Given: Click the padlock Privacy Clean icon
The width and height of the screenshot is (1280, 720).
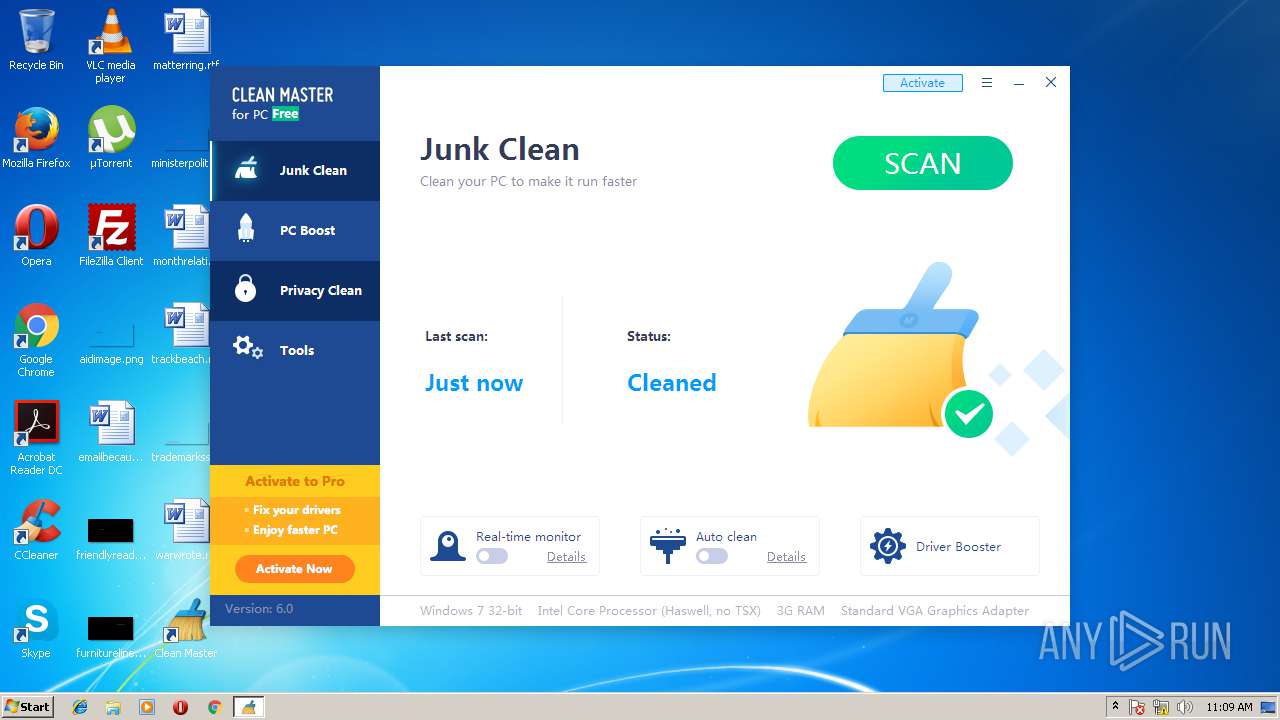Looking at the screenshot, I should click(x=245, y=289).
